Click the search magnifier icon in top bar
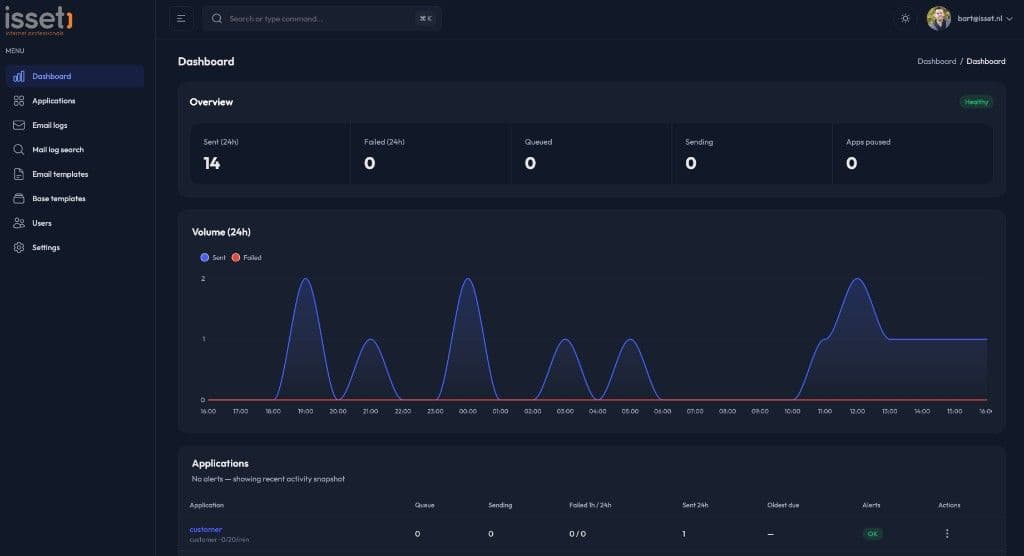This screenshot has height=556, width=1024. pos(217,19)
